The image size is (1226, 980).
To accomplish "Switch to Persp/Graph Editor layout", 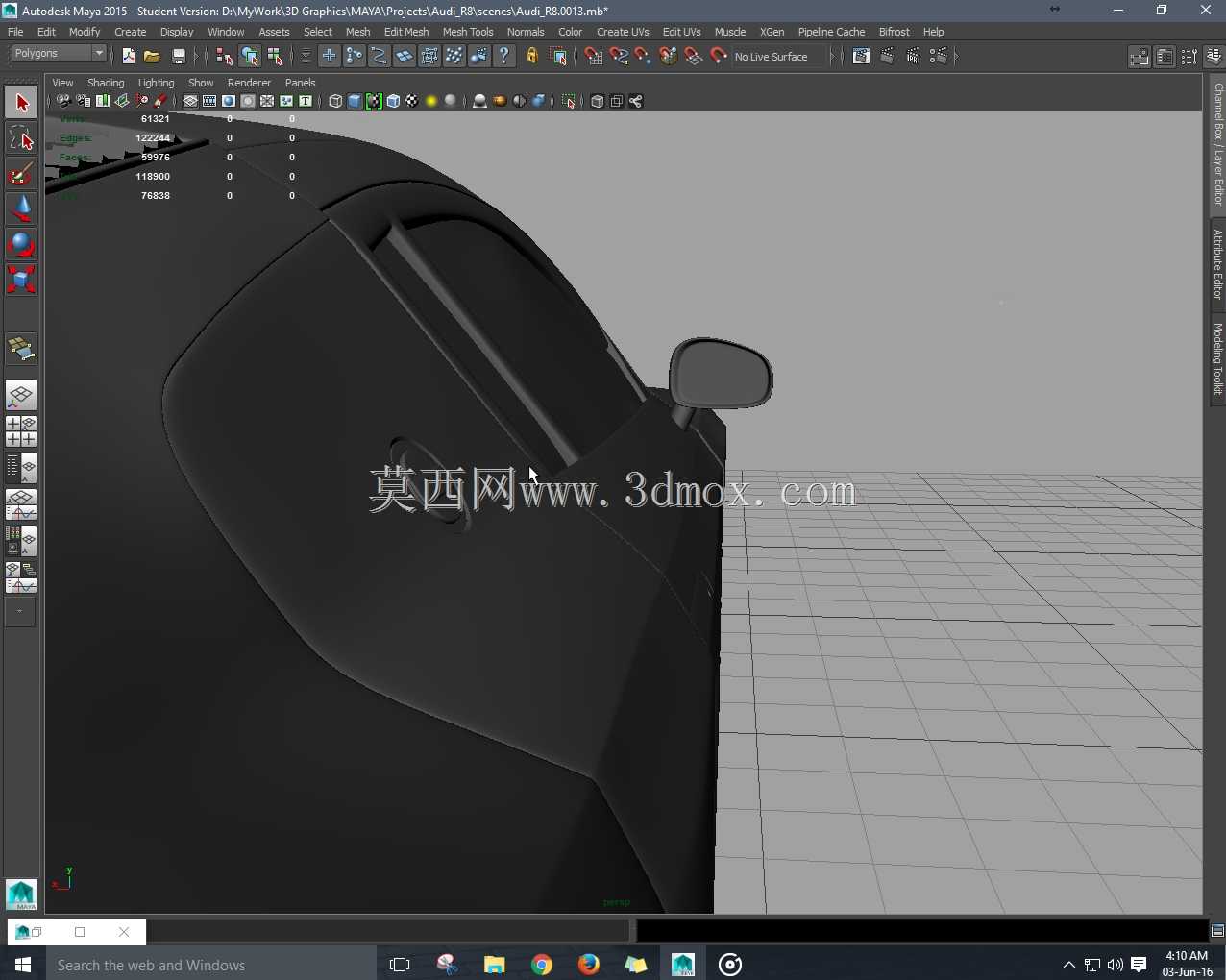I will point(21,504).
